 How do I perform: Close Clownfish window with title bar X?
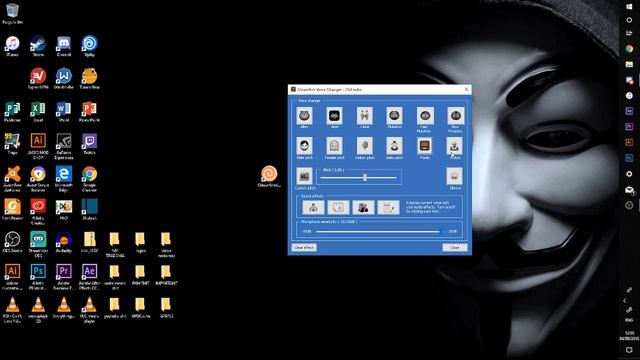[x=467, y=89]
